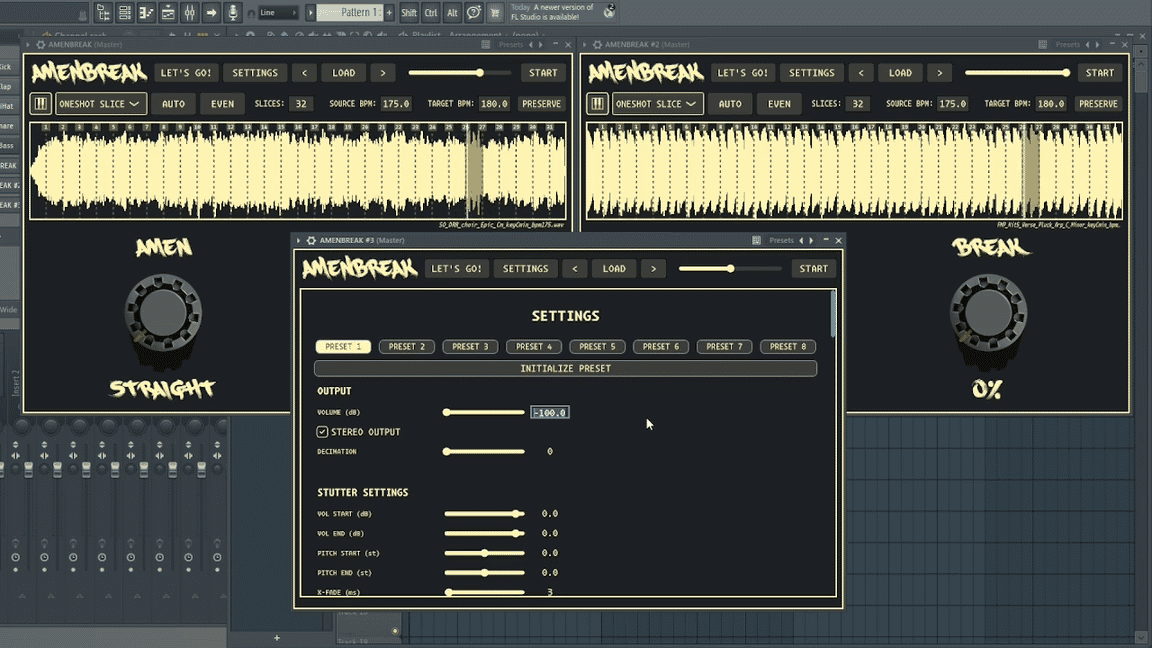Viewport: 1152px width, 648px height.
Task: Expand arrow left of AMENBREAK #2 title
Action: coord(585,45)
